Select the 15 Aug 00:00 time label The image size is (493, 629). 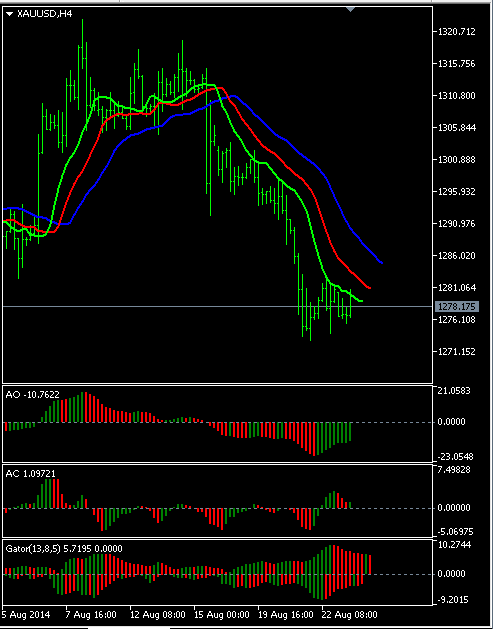coord(222,615)
